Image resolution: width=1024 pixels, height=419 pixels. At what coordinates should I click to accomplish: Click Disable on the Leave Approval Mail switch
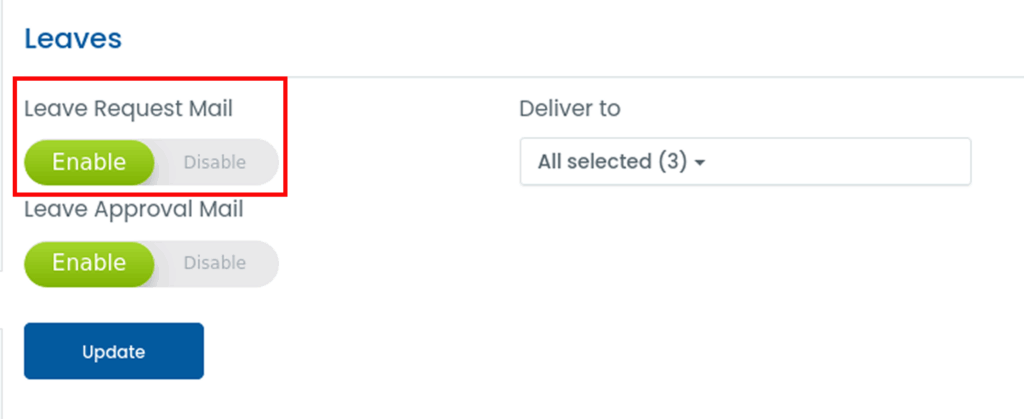(x=215, y=263)
